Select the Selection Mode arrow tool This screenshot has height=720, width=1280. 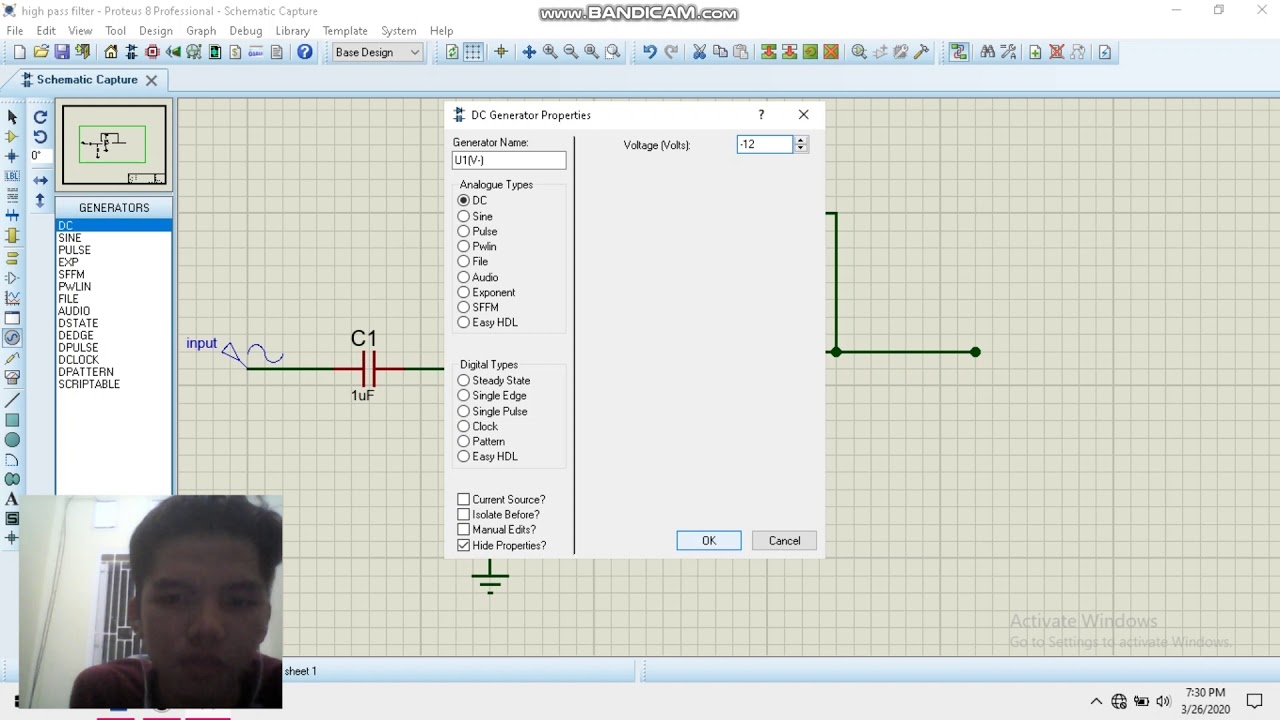pos(12,117)
